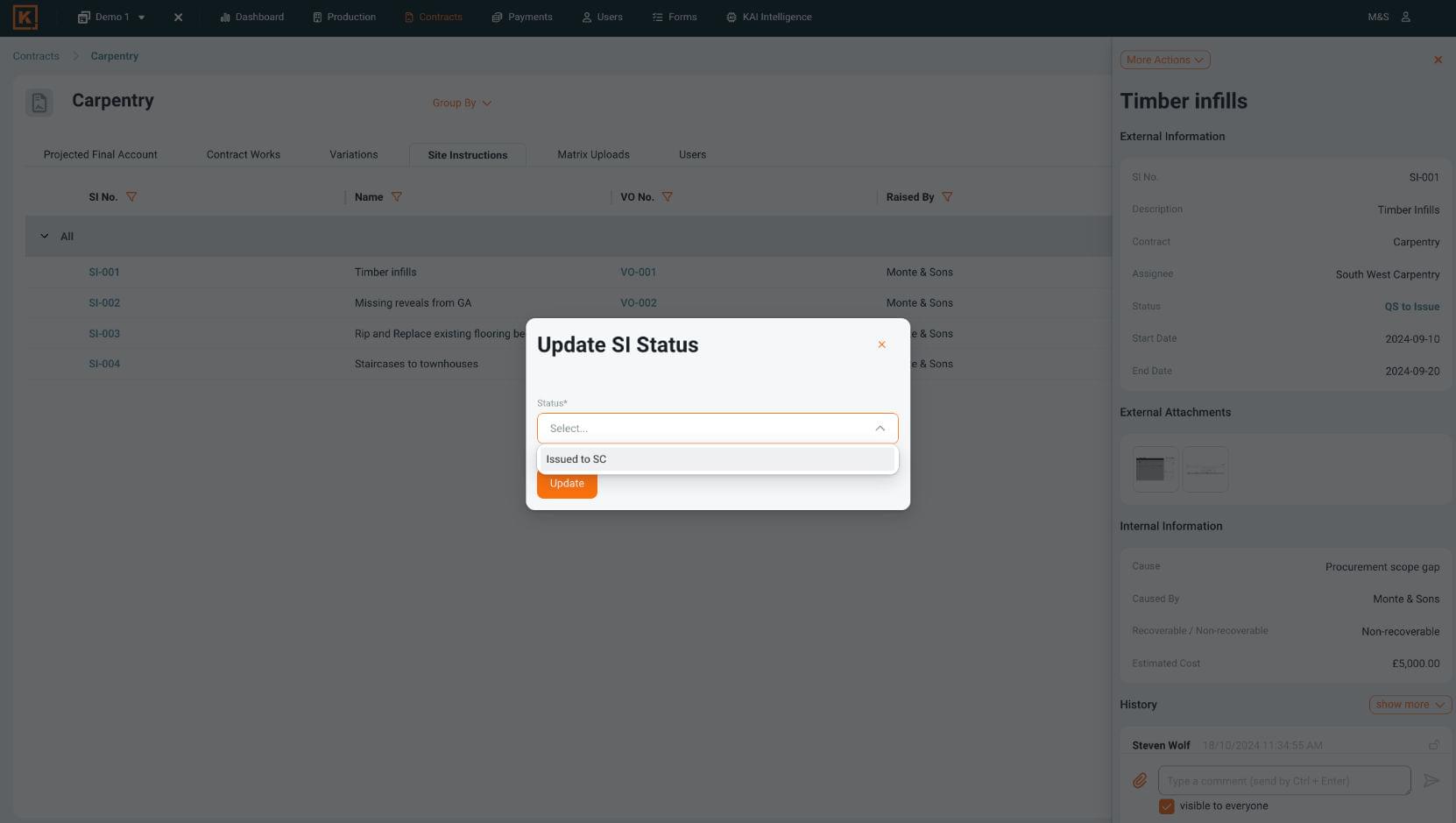The height and width of the screenshot is (823, 1456).
Task: Click the Name column filter icon
Action: click(x=397, y=197)
